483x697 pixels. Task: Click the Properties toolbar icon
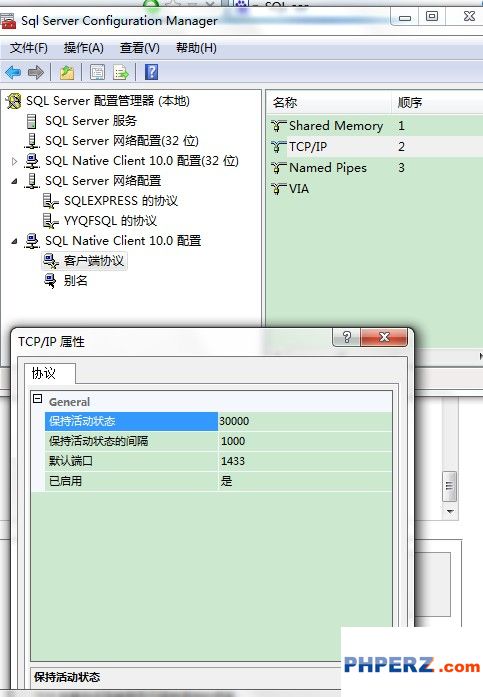pyautogui.click(x=97, y=72)
